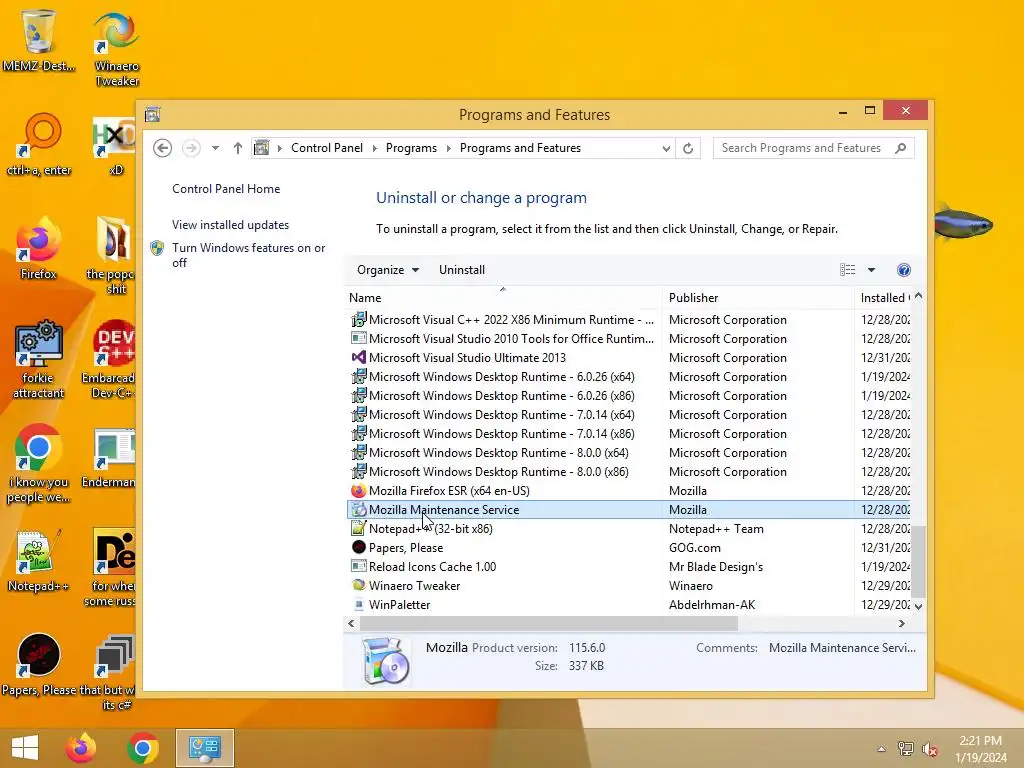This screenshot has width=1024, height=768.
Task: Go up one folder level
Action: pyautogui.click(x=238, y=148)
